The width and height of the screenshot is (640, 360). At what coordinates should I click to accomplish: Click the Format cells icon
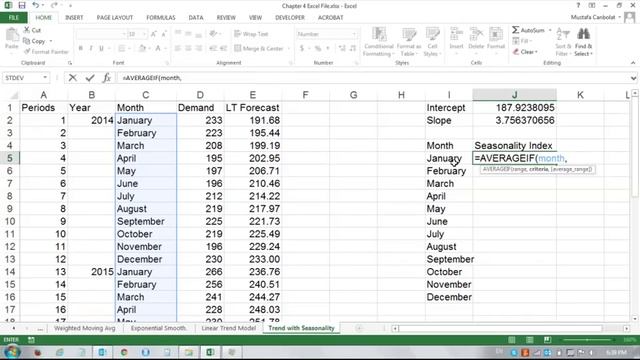(x=496, y=35)
